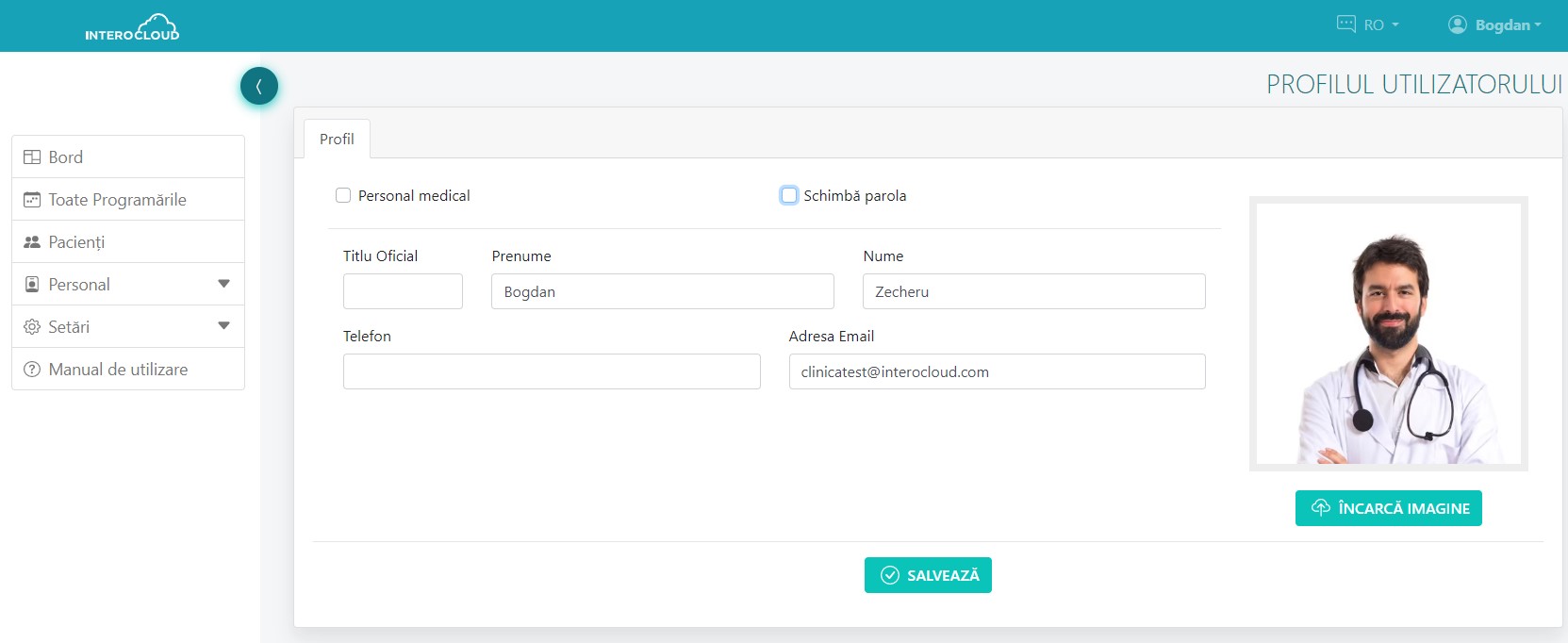The height and width of the screenshot is (643, 1568).
Task: Expand the Setări submenu arrow
Action: (223, 326)
